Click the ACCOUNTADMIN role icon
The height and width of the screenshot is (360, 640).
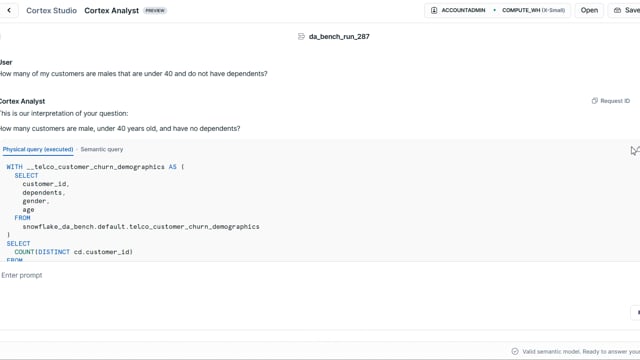pyautogui.click(x=434, y=10)
